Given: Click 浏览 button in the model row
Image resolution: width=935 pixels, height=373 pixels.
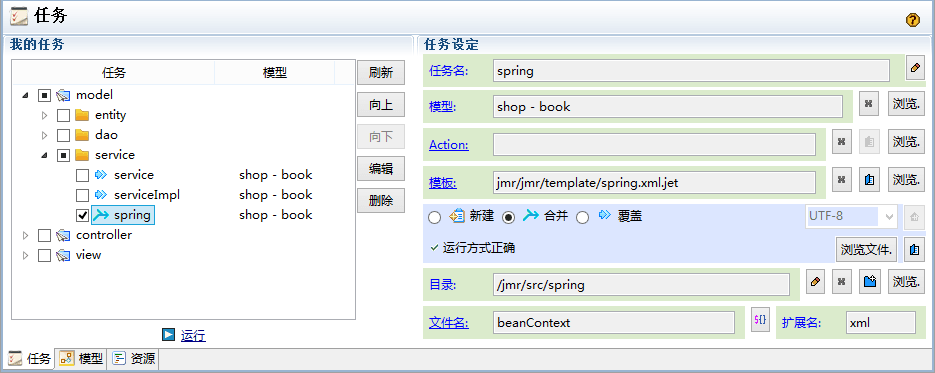Looking at the screenshot, I should point(905,104).
